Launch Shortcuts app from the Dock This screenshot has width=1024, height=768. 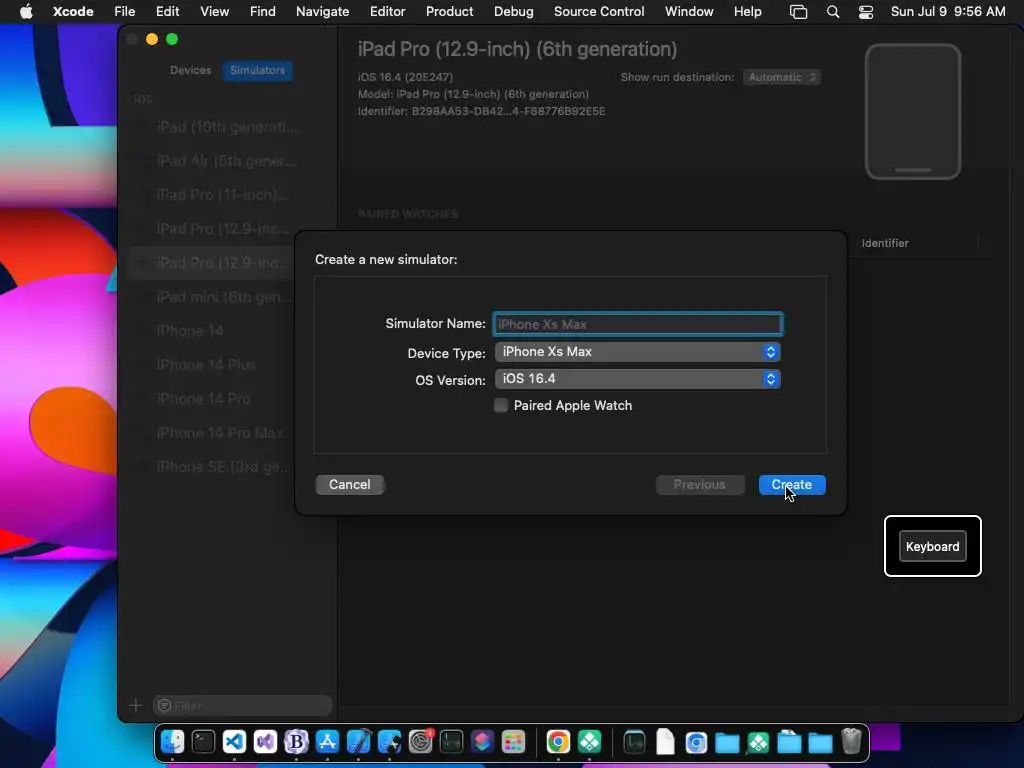click(483, 742)
